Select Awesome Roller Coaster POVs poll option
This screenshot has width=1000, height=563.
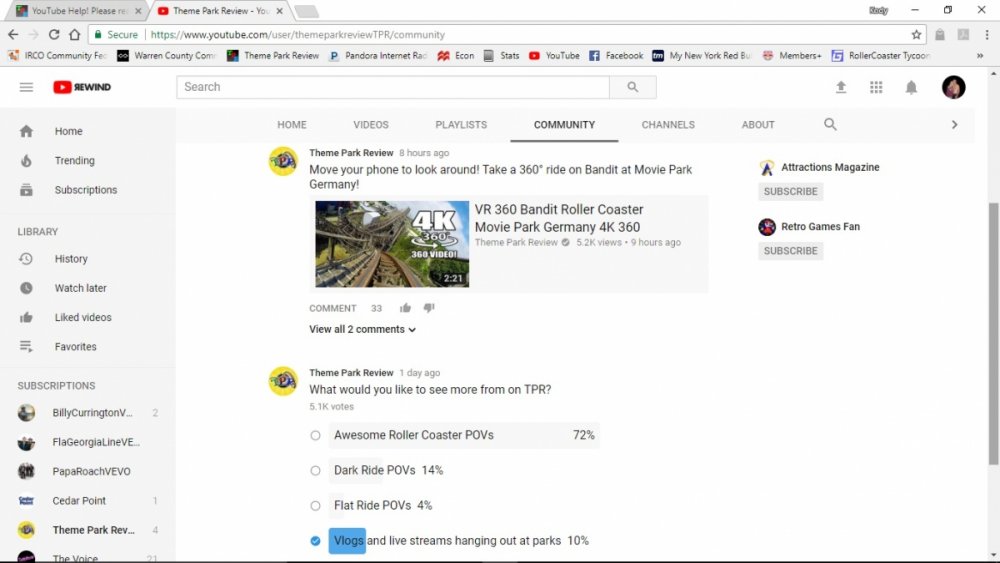coord(315,435)
